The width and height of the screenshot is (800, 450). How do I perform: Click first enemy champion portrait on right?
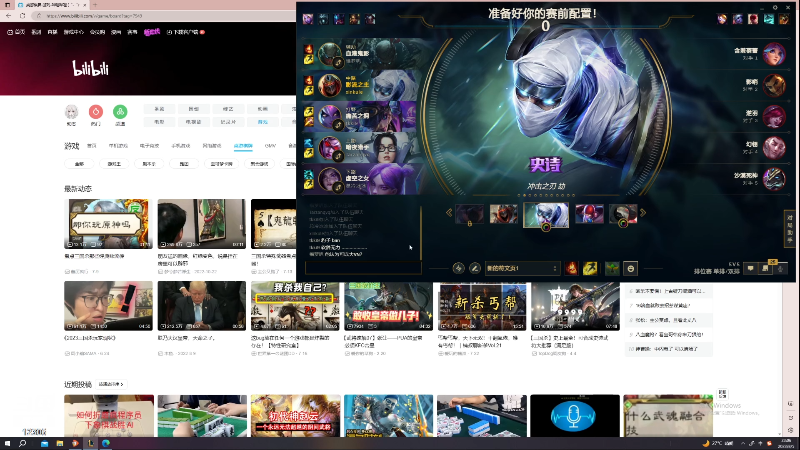(x=774, y=54)
